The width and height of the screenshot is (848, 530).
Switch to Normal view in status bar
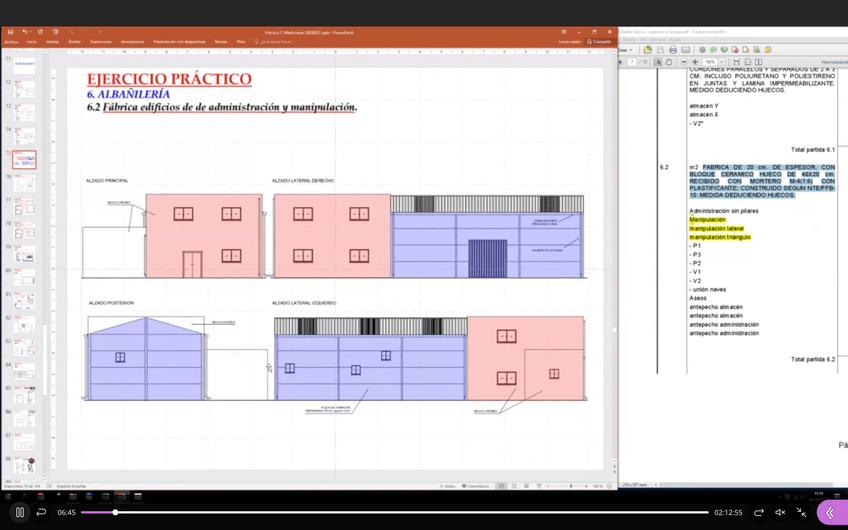[502, 486]
